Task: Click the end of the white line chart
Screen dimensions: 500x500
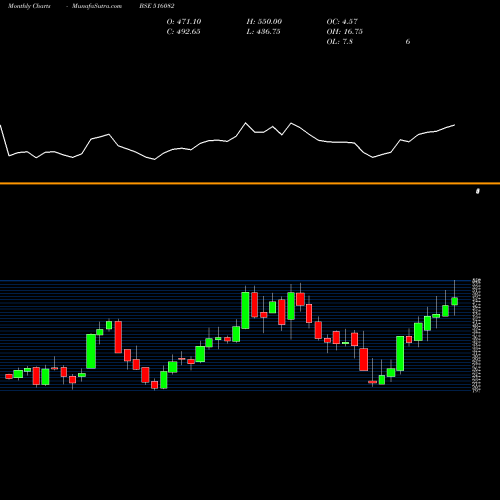Action: point(454,125)
